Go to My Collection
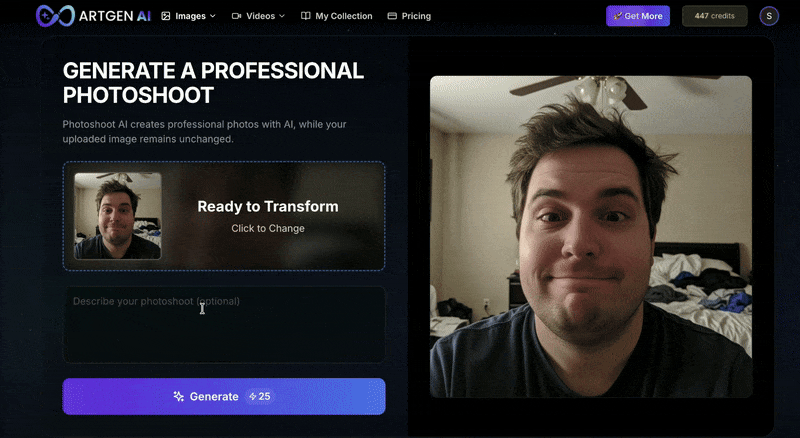Viewport: 800px width, 438px height. pos(337,16)
